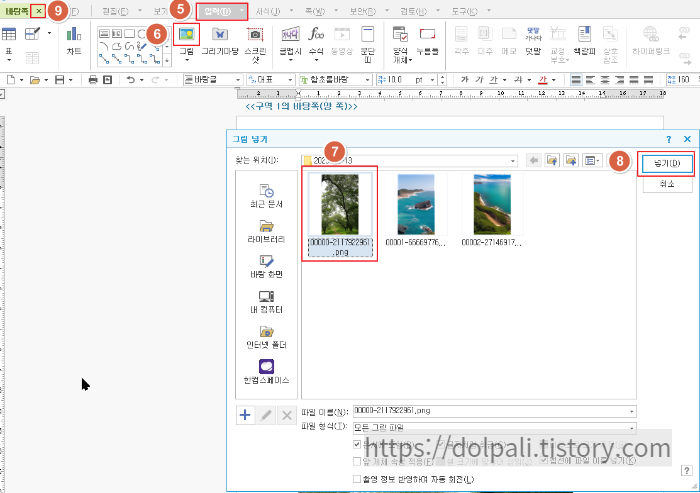Expand the 파일 형식 file type dropdown
This screenshot has height=493, width=700.
point(632,428)
